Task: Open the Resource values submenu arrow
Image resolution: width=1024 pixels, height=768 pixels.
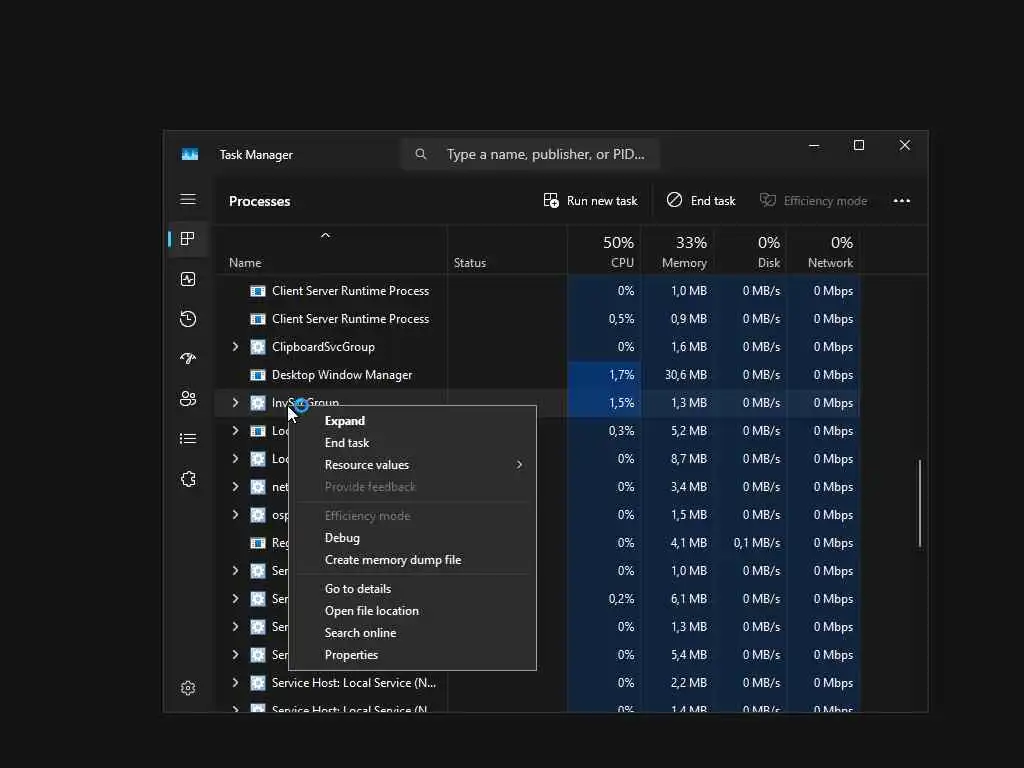Action: [519, 465]
